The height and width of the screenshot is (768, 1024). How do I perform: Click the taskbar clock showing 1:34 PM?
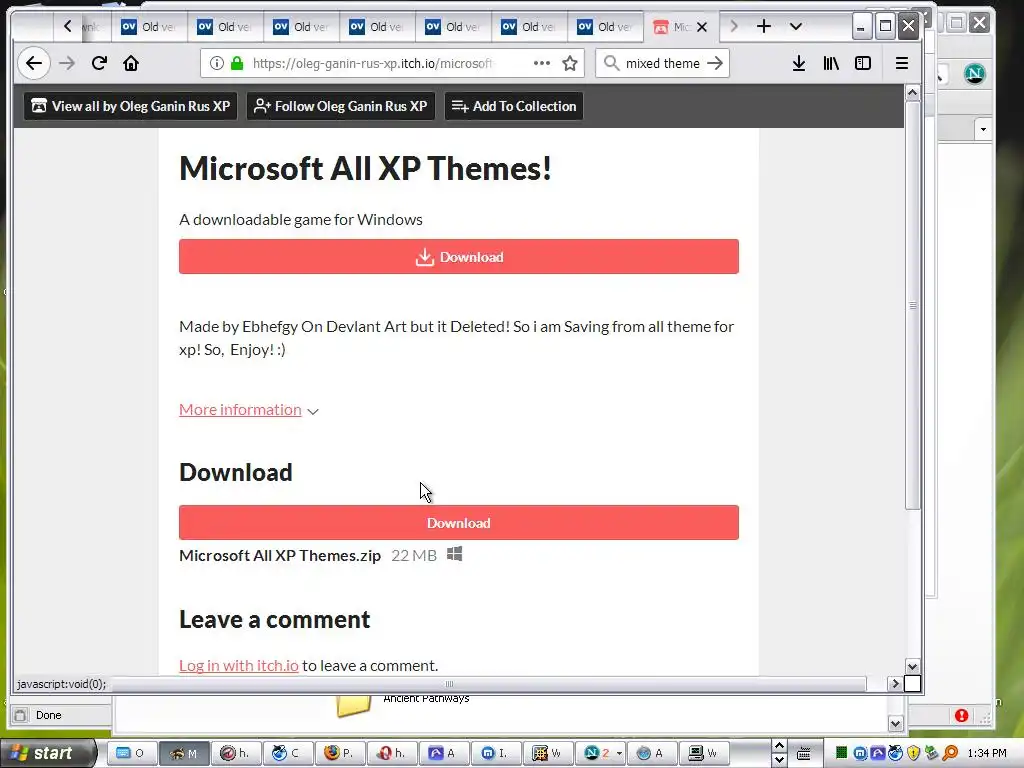point(987,753)
